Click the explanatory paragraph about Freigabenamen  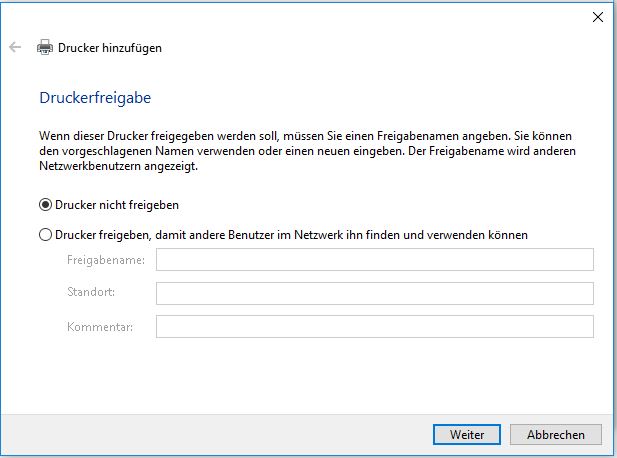point(307,151)
